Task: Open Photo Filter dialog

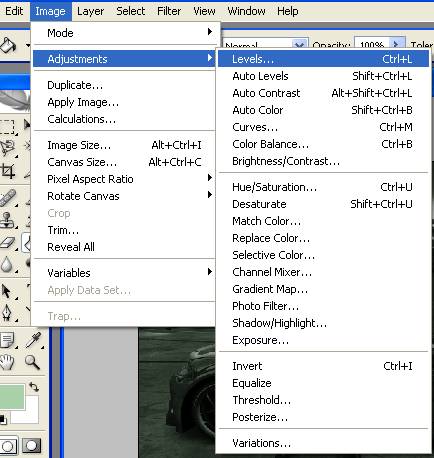Action: click(323, 306)
